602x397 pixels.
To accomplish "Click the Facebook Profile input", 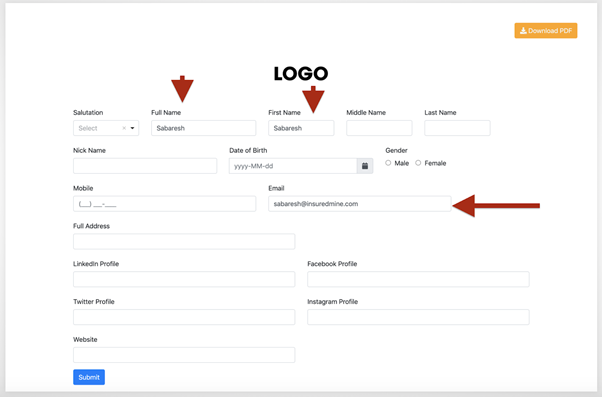I will click(x=418, y=279).
